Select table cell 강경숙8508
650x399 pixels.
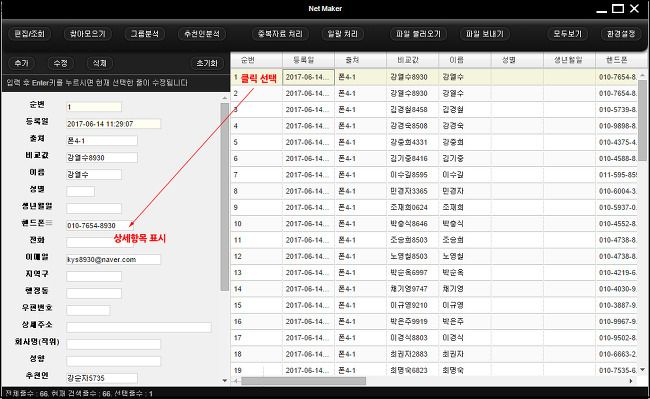click(x=412, y=126)
